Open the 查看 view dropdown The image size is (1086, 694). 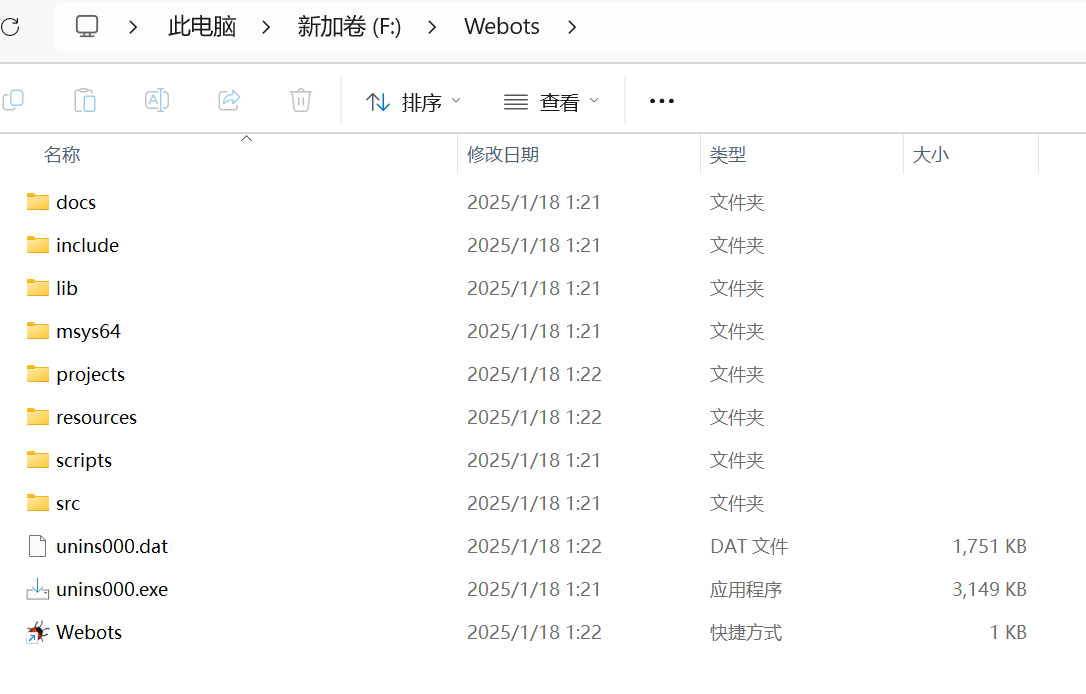[551, 102]
